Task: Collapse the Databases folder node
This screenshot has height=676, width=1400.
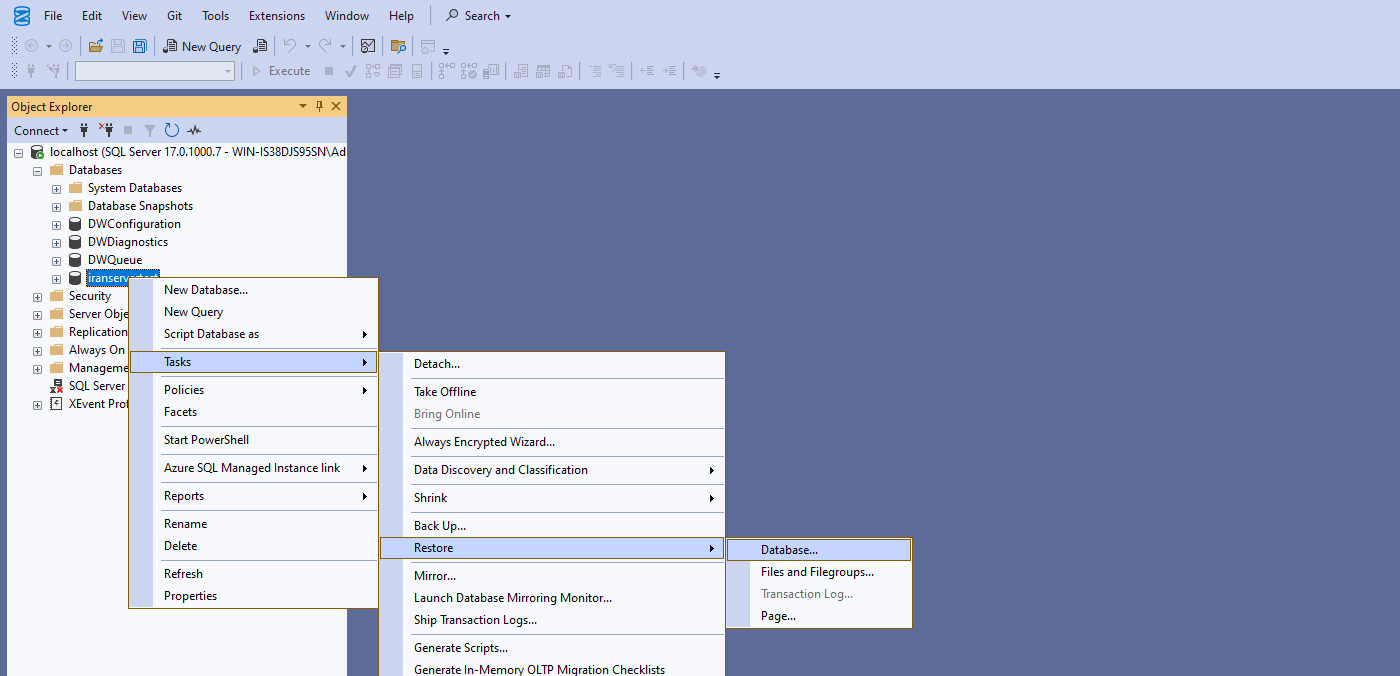Action: [x=38, y=170]
